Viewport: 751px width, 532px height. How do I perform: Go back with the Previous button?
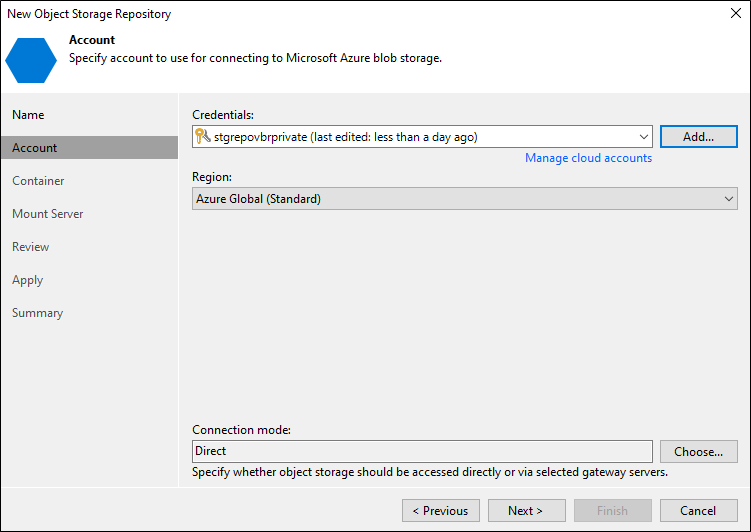point(441,511)
